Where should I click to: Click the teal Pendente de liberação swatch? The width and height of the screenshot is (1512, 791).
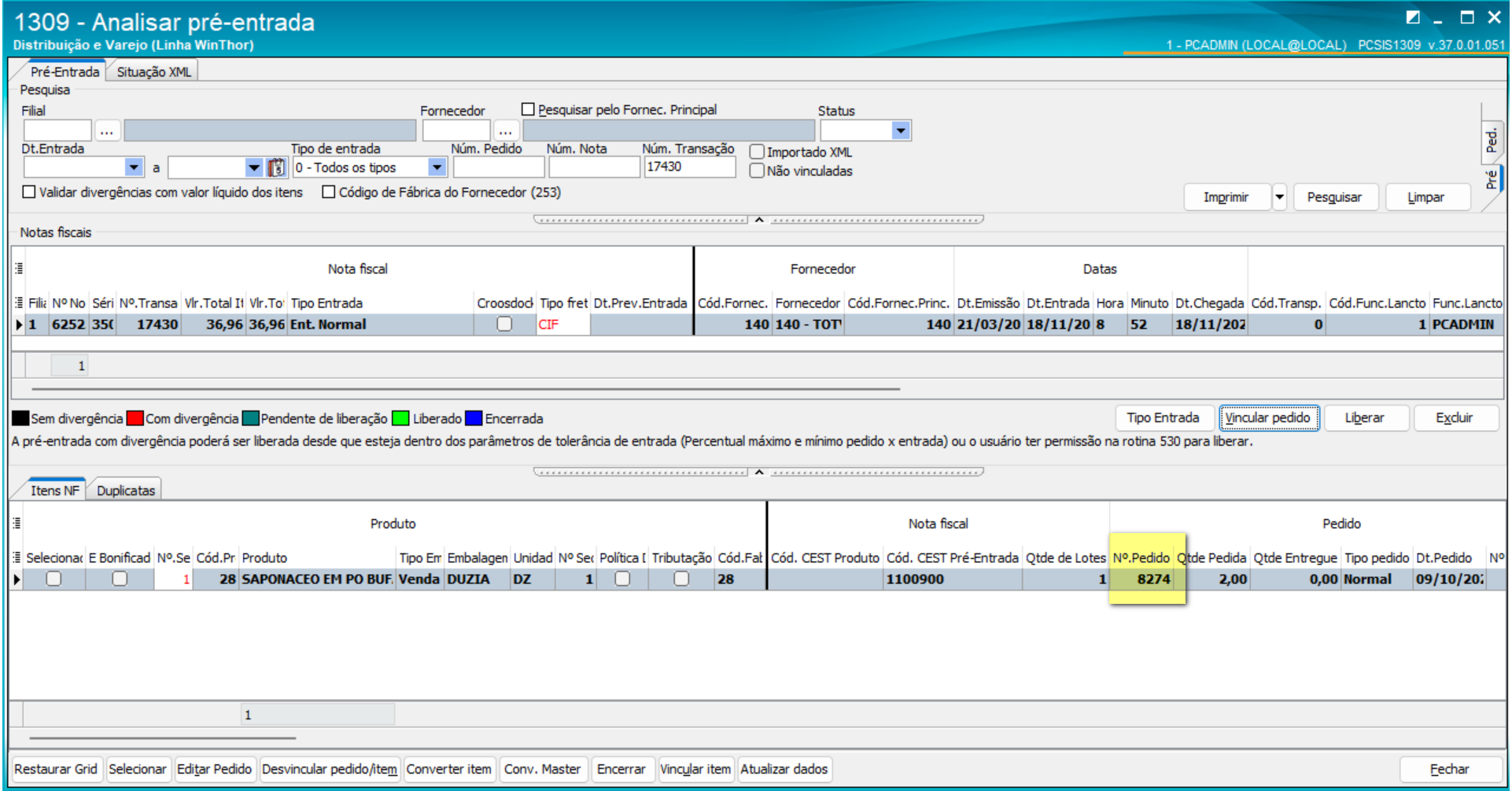point(251,418)
